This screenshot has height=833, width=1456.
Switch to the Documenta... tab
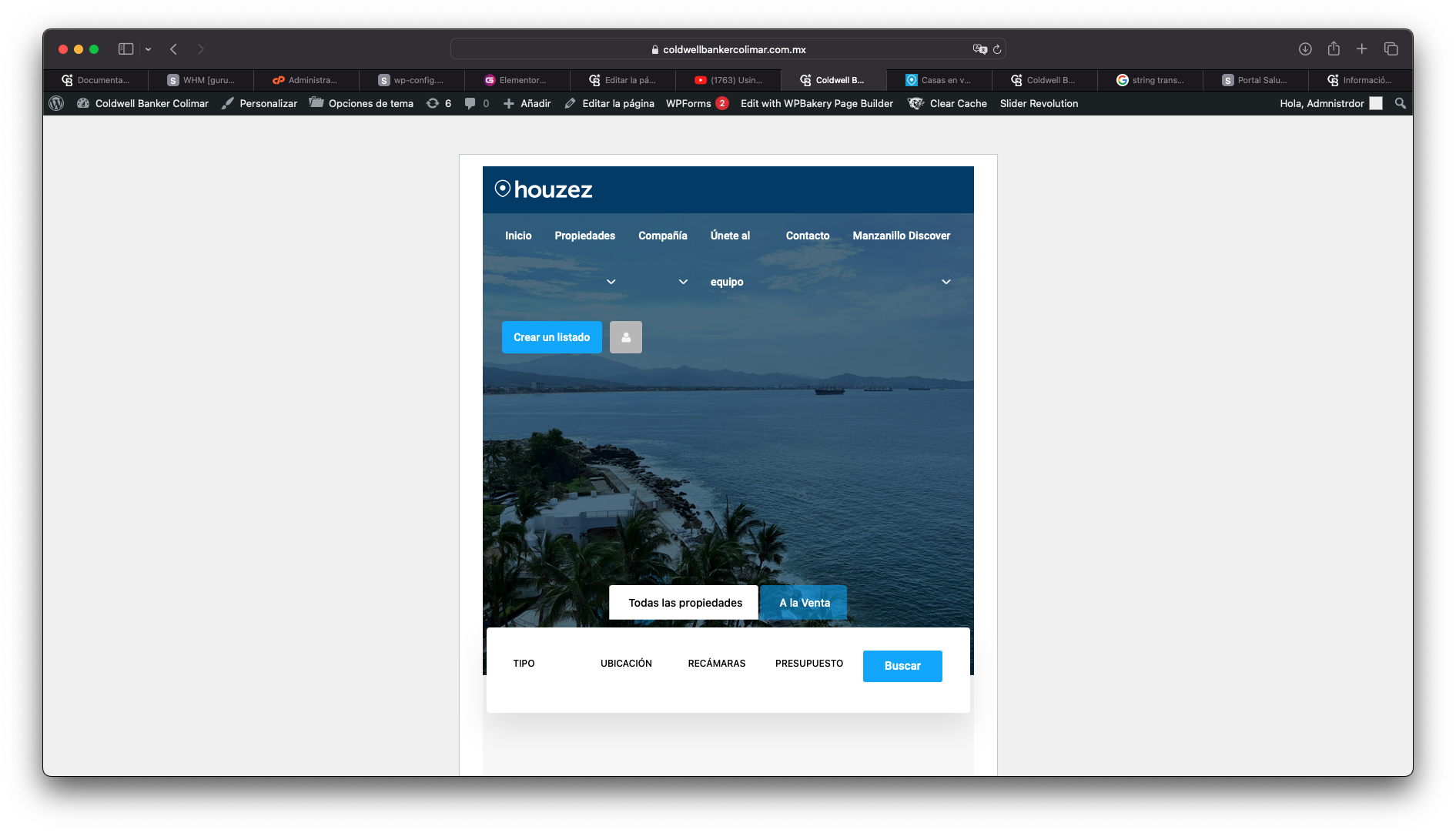tap(95, 80)
